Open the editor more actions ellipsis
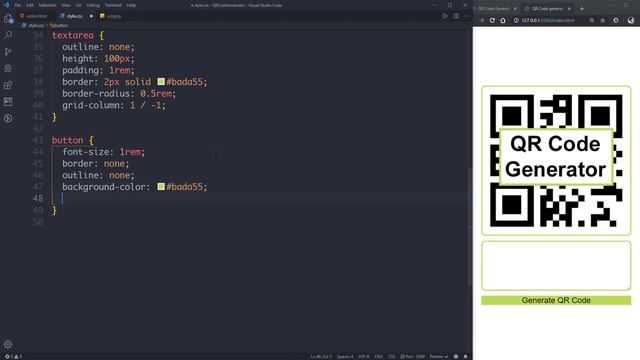 [x=466, y=16]
